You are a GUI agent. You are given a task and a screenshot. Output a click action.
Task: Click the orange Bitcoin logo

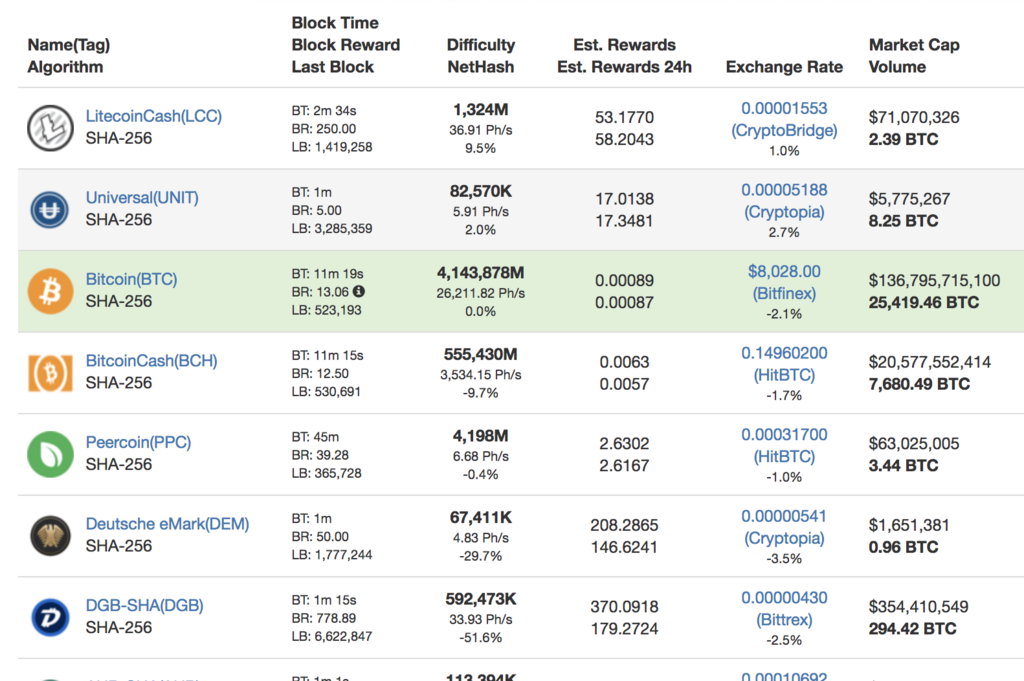50,291
